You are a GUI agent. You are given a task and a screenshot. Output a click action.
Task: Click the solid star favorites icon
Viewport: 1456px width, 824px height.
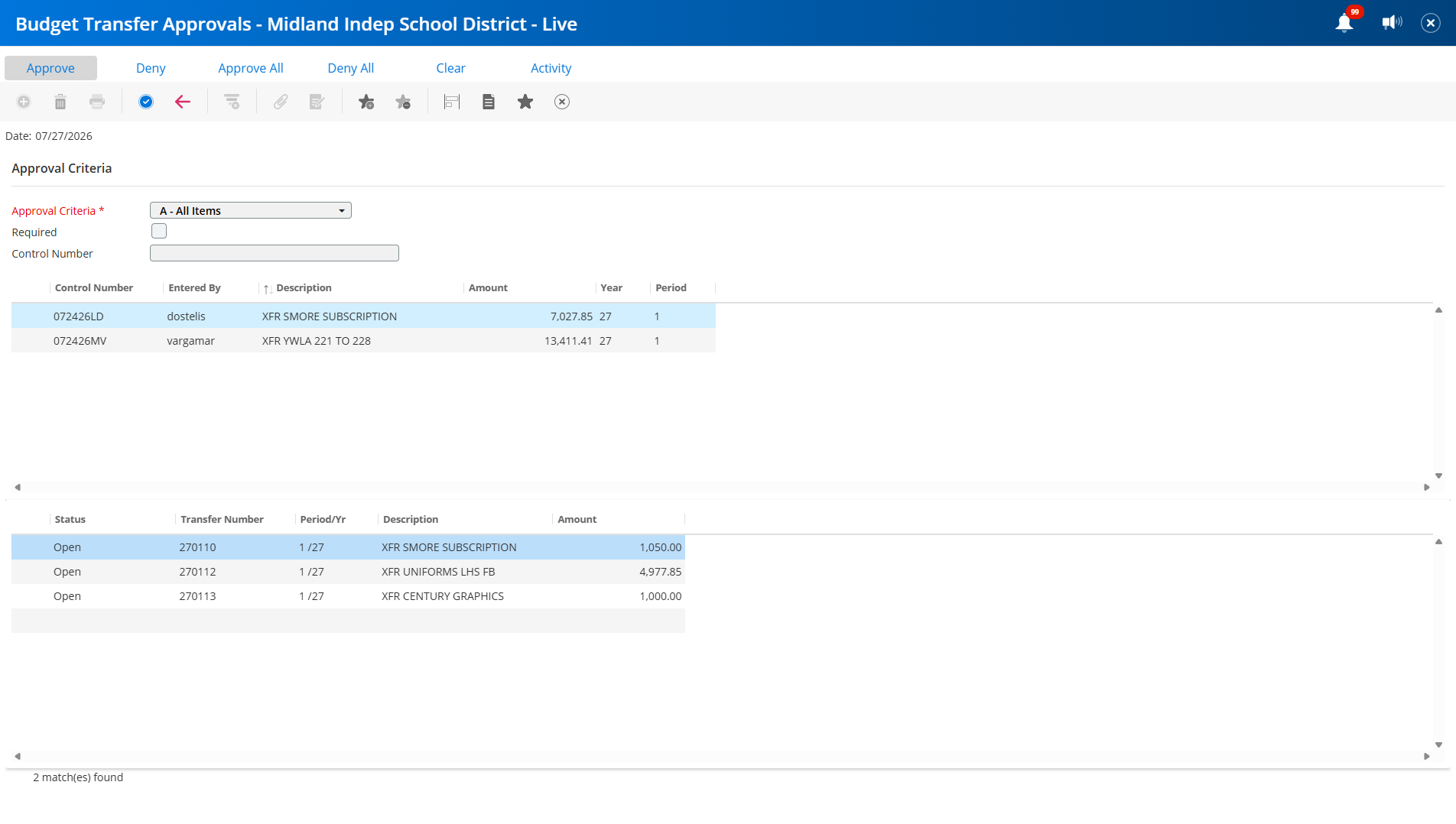(x=525, y=102)
